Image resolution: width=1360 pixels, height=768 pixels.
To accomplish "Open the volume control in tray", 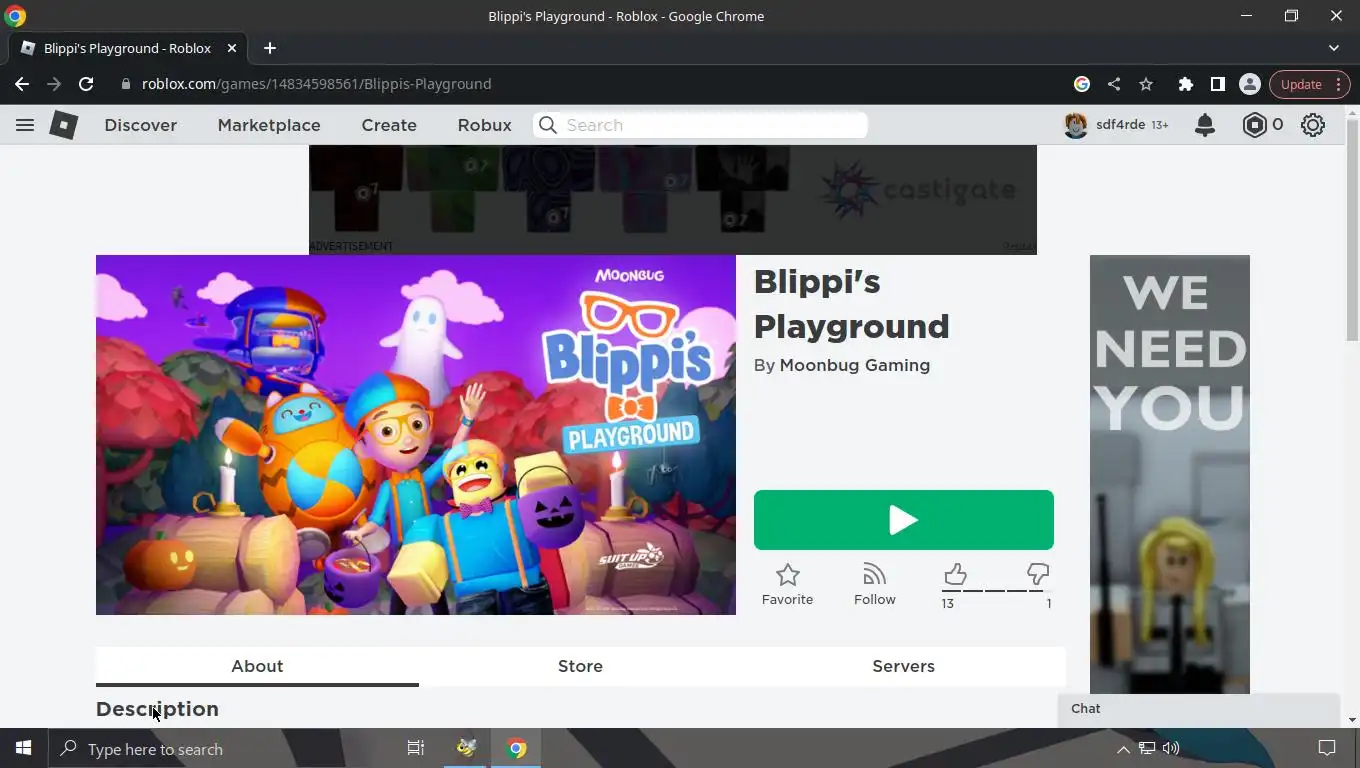I will click(1171, 749).
